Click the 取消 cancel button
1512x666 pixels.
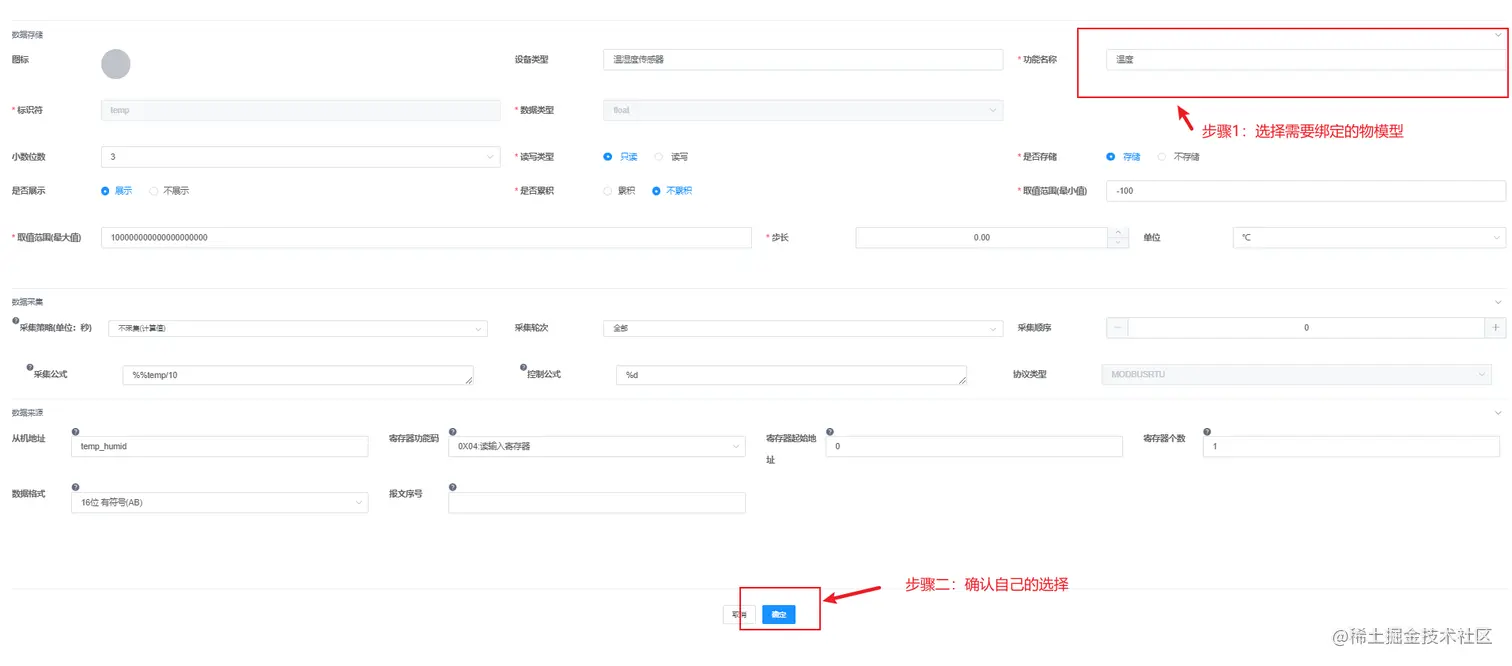point(739,614)
